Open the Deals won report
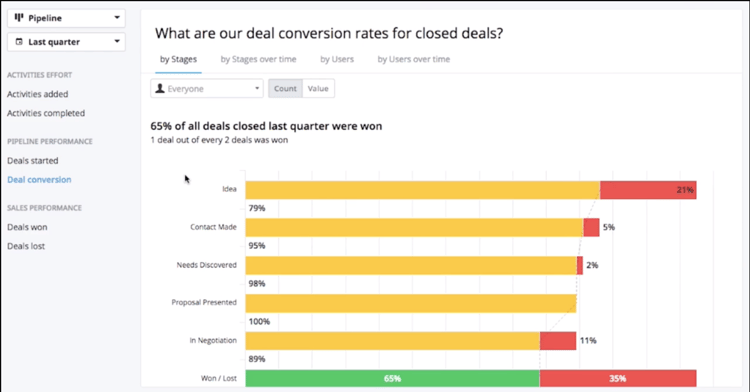 pyautogui.click(x=27, y=227)
